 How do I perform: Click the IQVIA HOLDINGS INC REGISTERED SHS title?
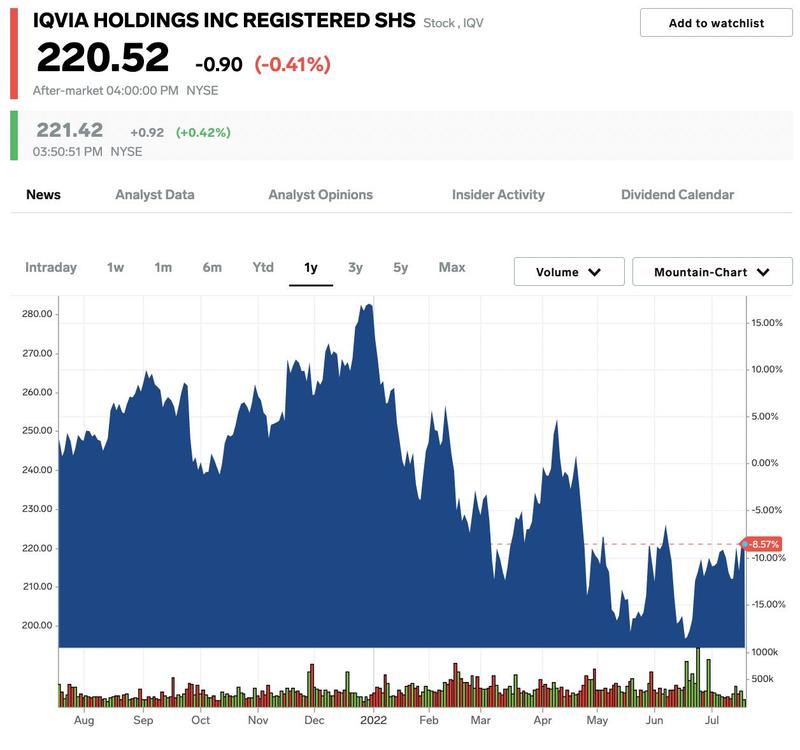[x=224, y=20]
